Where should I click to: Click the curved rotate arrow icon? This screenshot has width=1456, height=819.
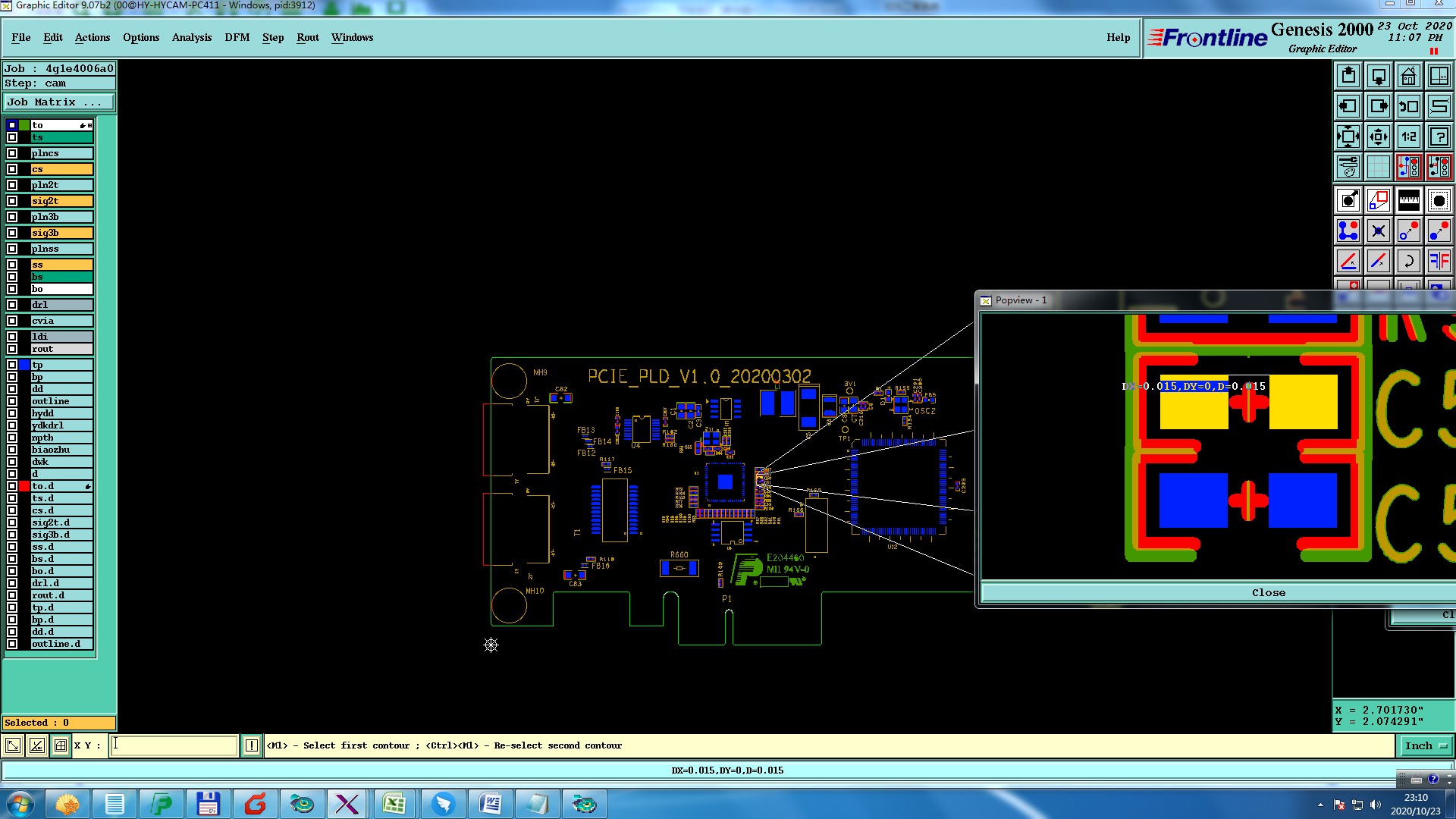1409,261
